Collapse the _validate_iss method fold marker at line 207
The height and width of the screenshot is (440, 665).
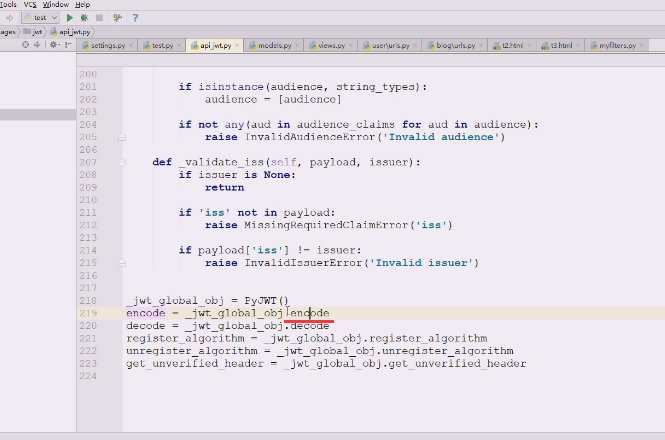click(122, 162)
